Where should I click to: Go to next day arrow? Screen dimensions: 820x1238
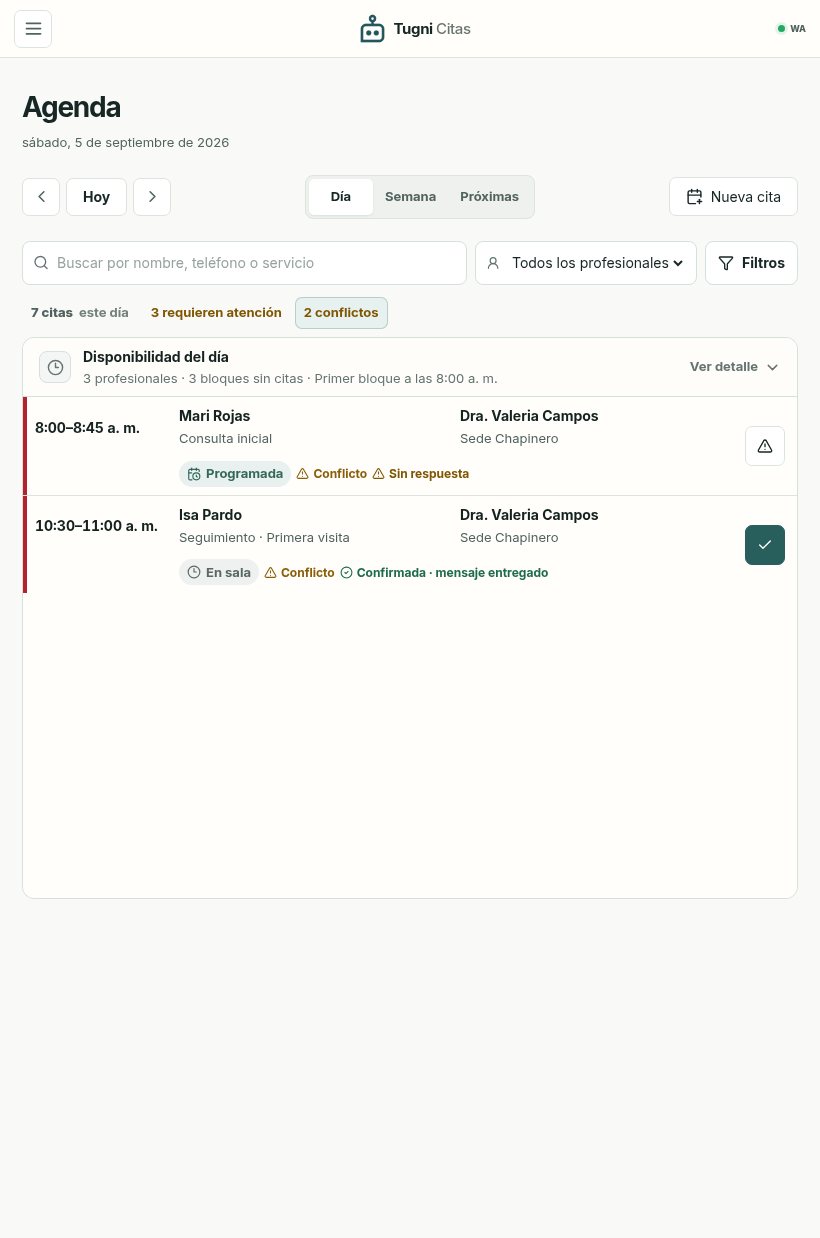[x=152, y=197]
